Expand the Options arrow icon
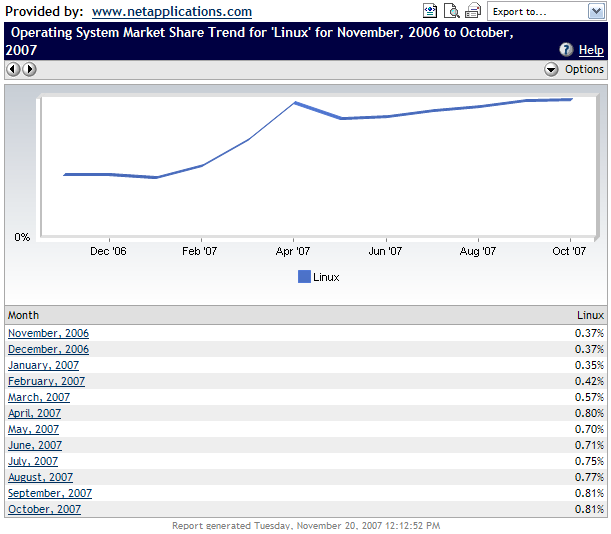The height and width of the screenshot is (534, 611). [x=551, y=70]
